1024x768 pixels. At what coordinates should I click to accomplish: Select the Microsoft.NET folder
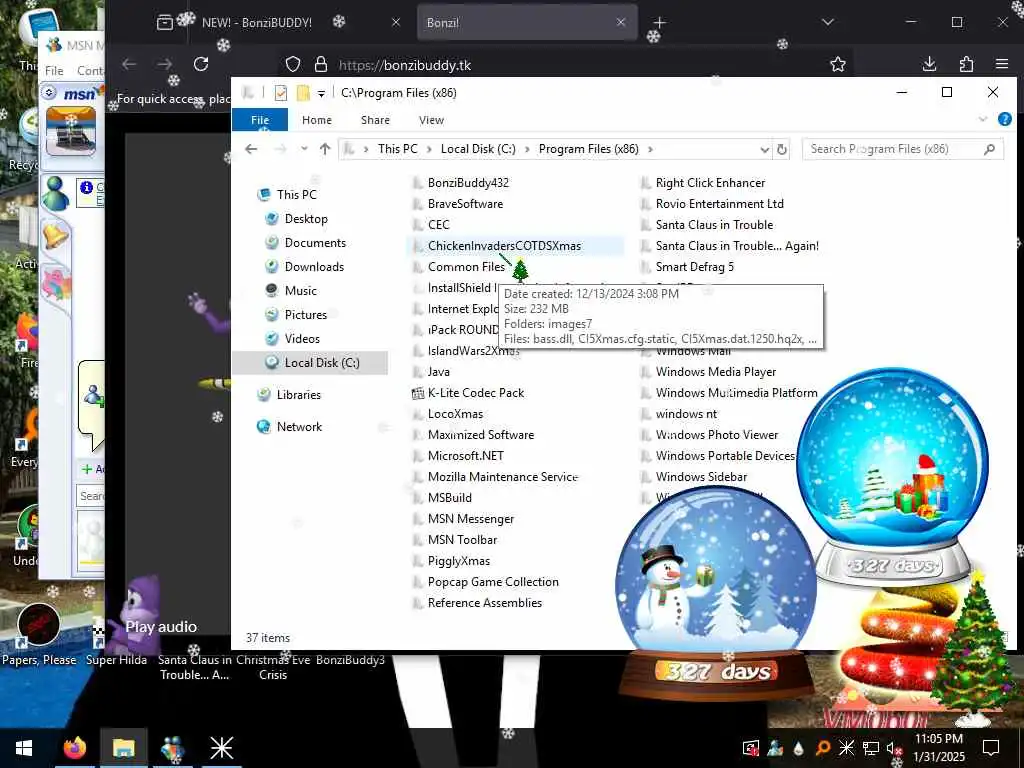[x=466, y=456]
